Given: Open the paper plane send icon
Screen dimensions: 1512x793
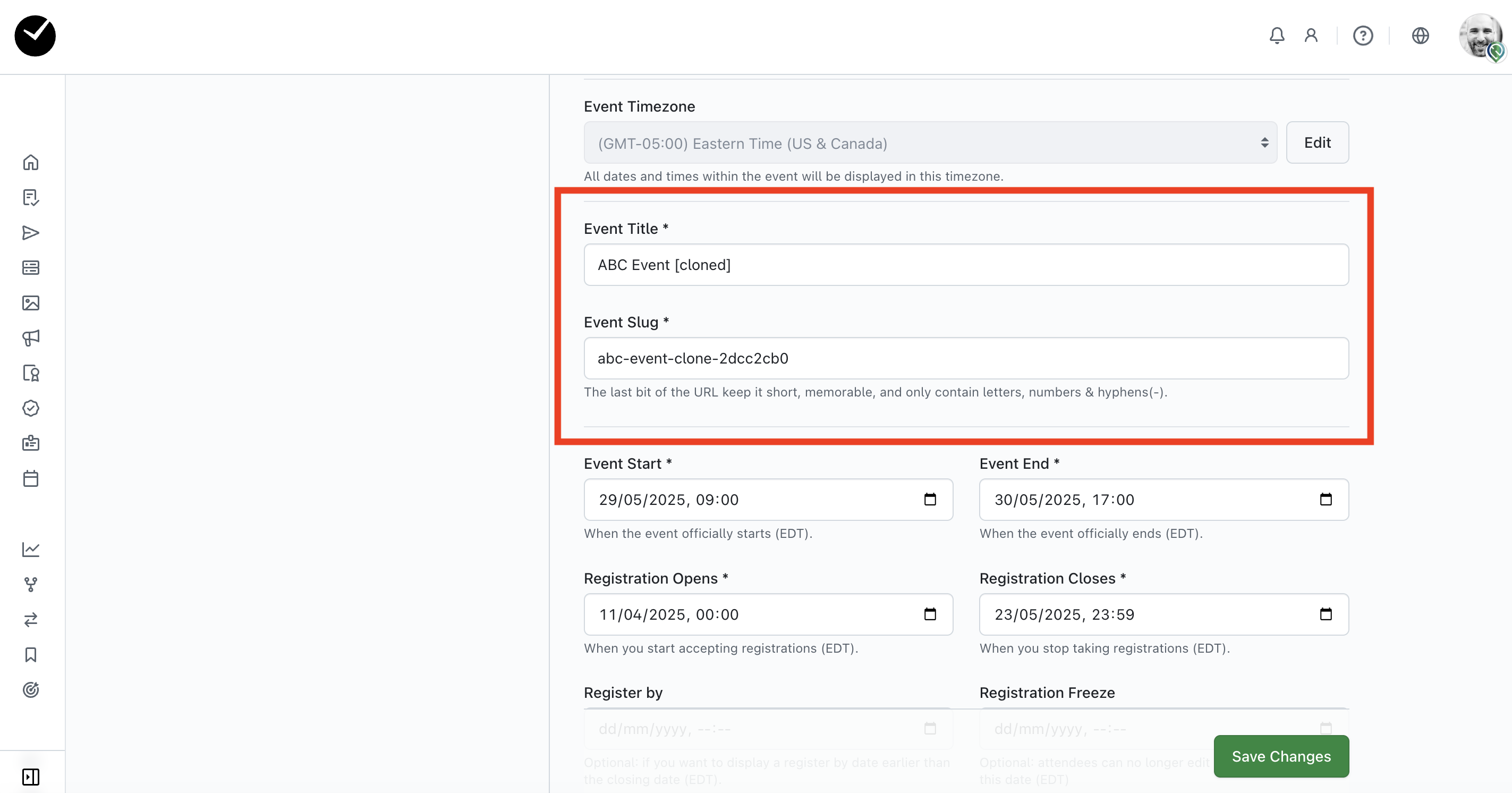Looking at the screenshot, I should point(30,233).
